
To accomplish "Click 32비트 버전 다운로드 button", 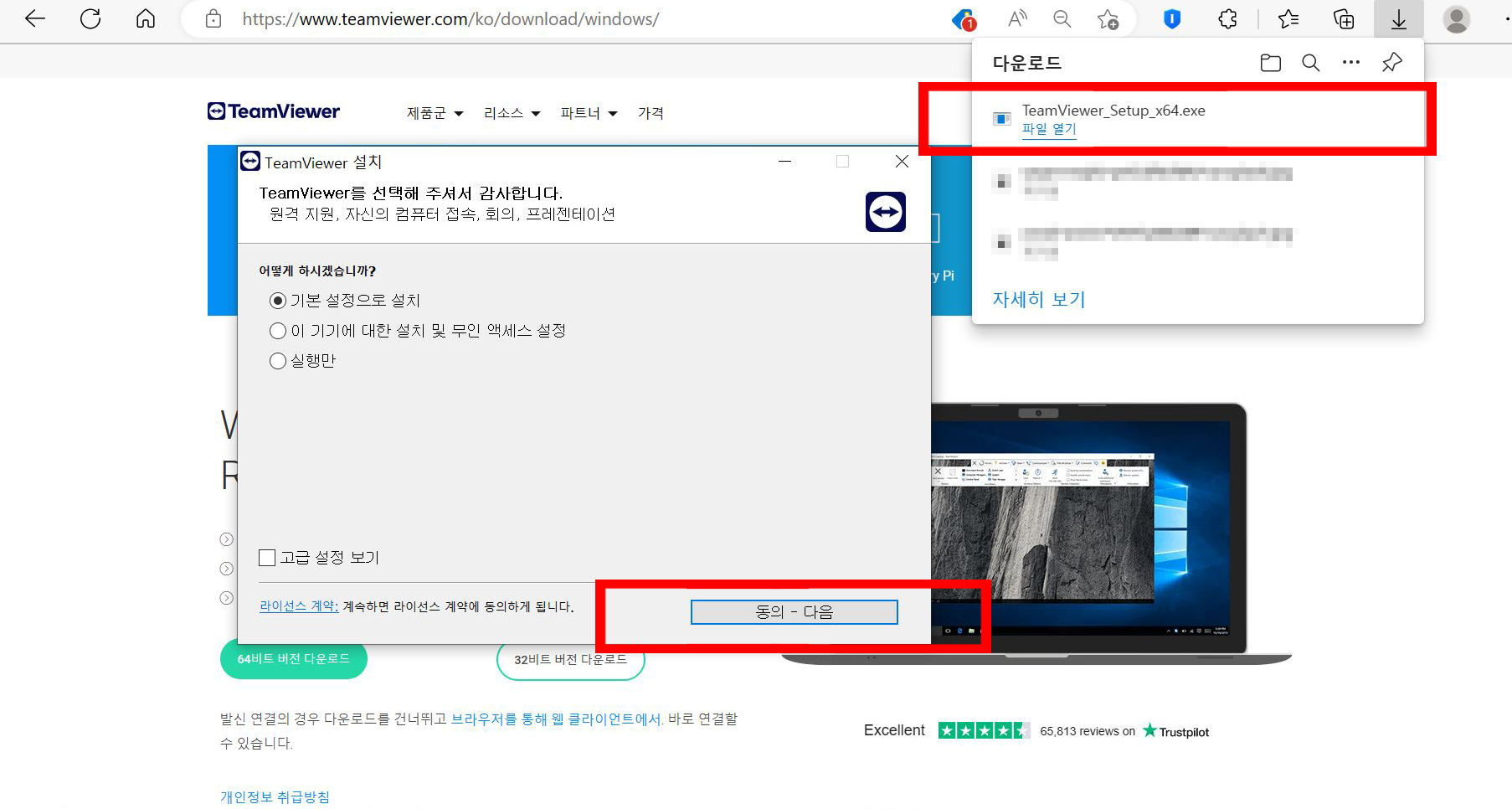I will tap(571, 660).
